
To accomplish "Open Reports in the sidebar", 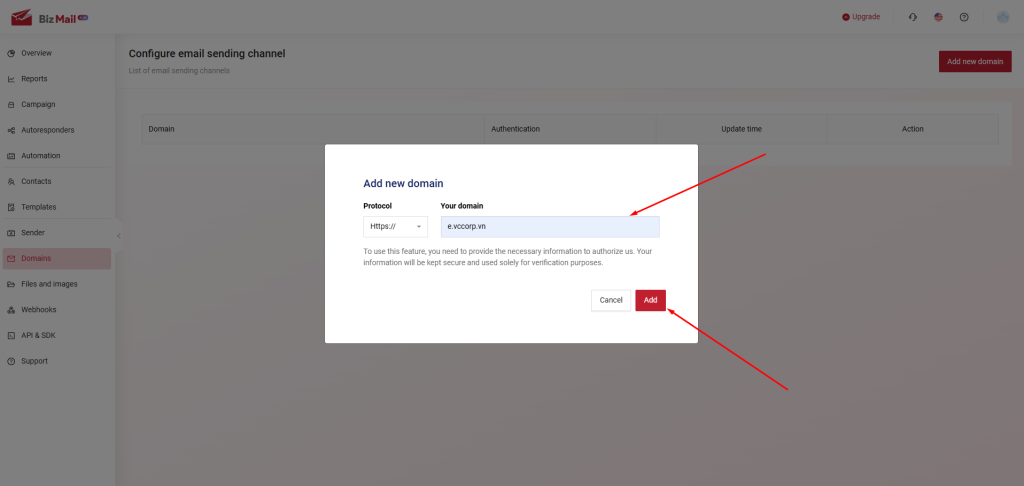I will [x=34, y=79].
